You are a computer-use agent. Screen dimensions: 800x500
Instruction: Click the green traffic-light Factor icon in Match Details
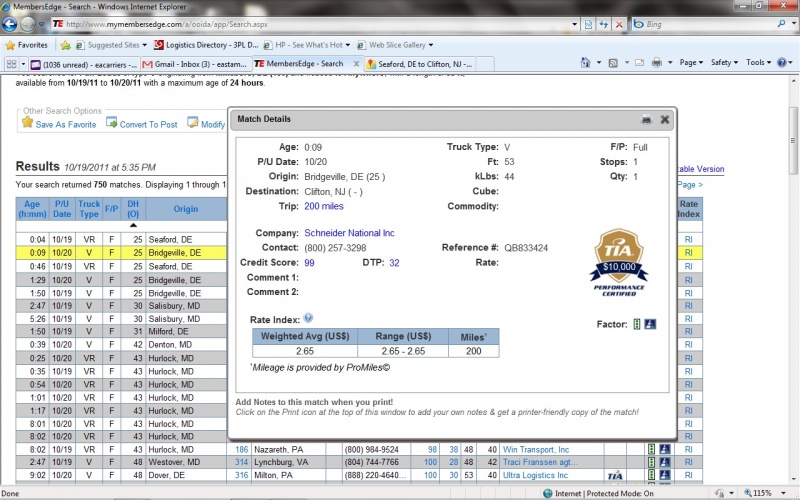tap(637, 324)
